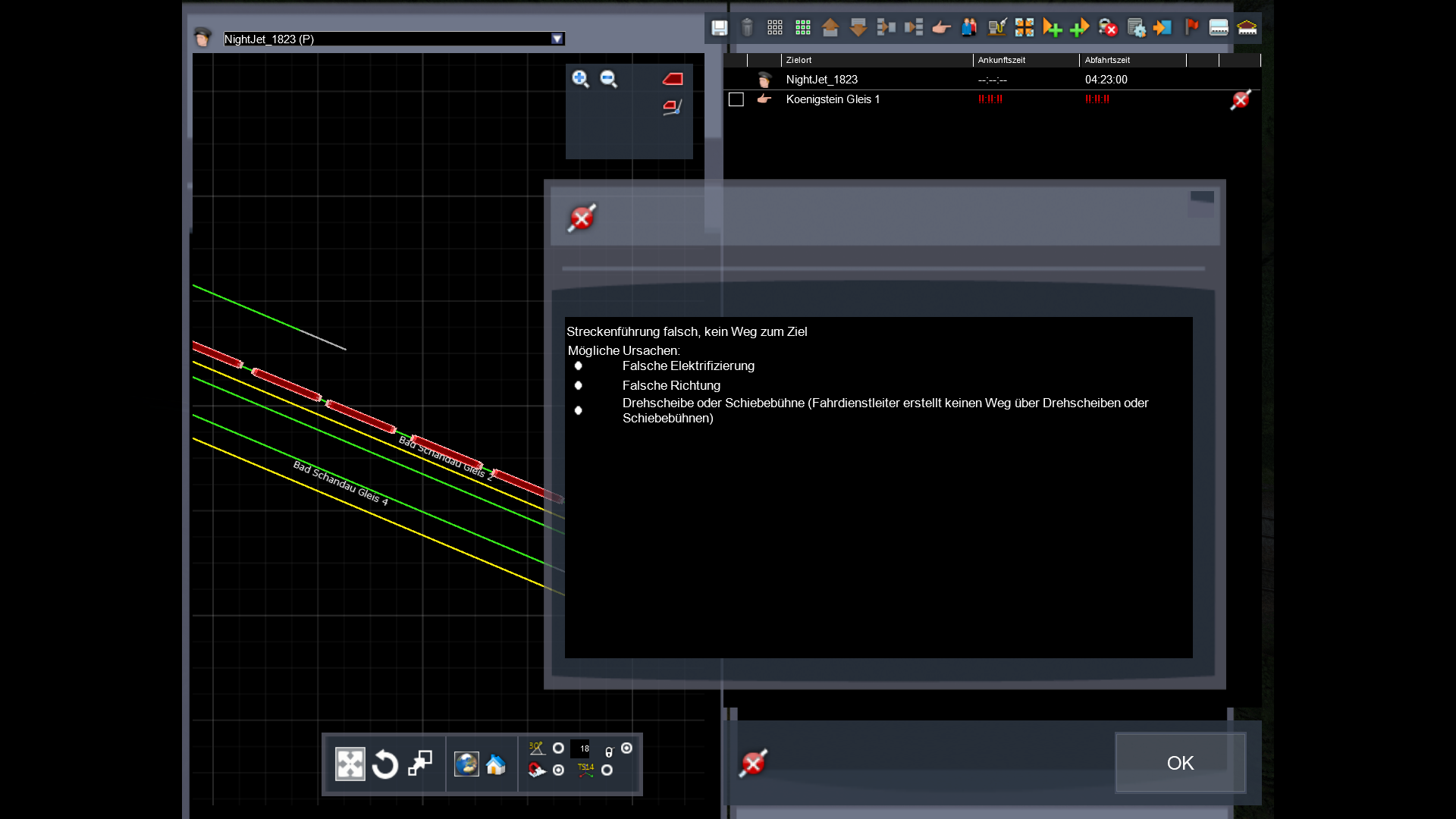The image size is (1456, 819).
Task: Click the floppy-disk save icon
Action: 719,28
